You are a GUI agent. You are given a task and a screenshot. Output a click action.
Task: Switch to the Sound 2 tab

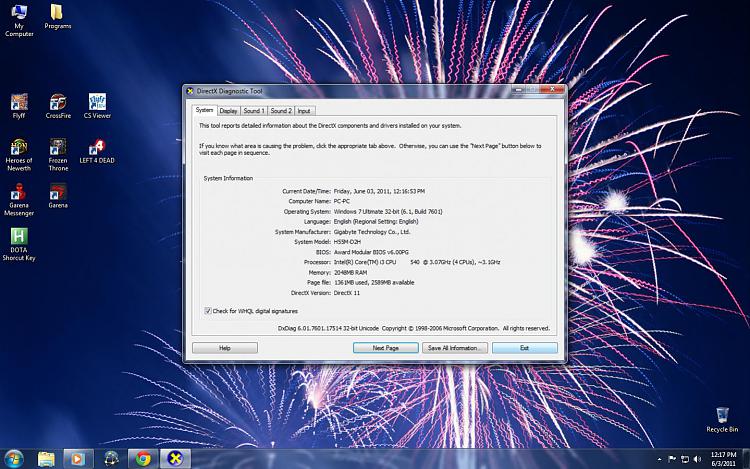(281, 110)
